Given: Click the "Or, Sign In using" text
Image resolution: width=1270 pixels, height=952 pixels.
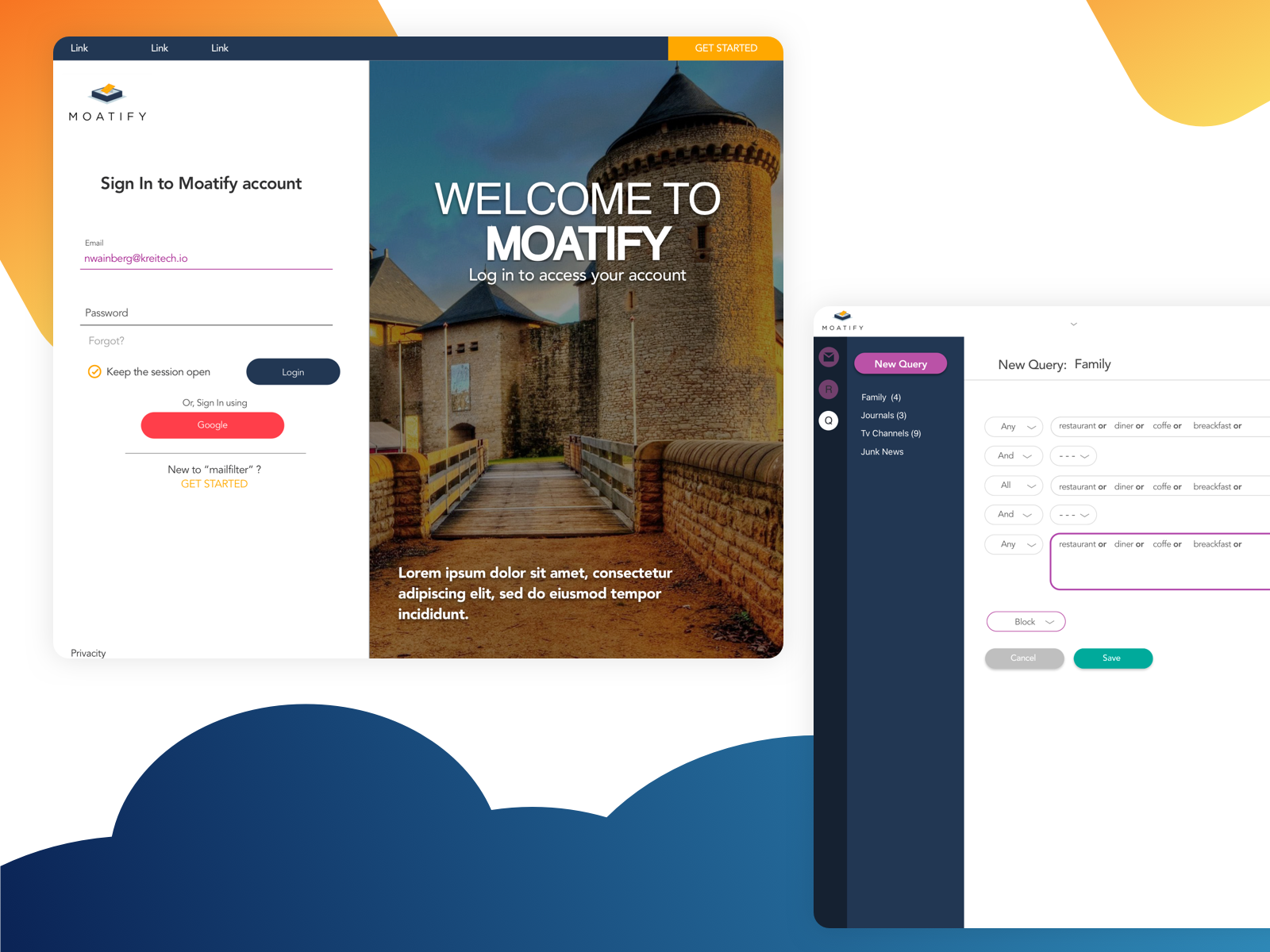Looking at the screenshot, I should click(x=214, y=403).
